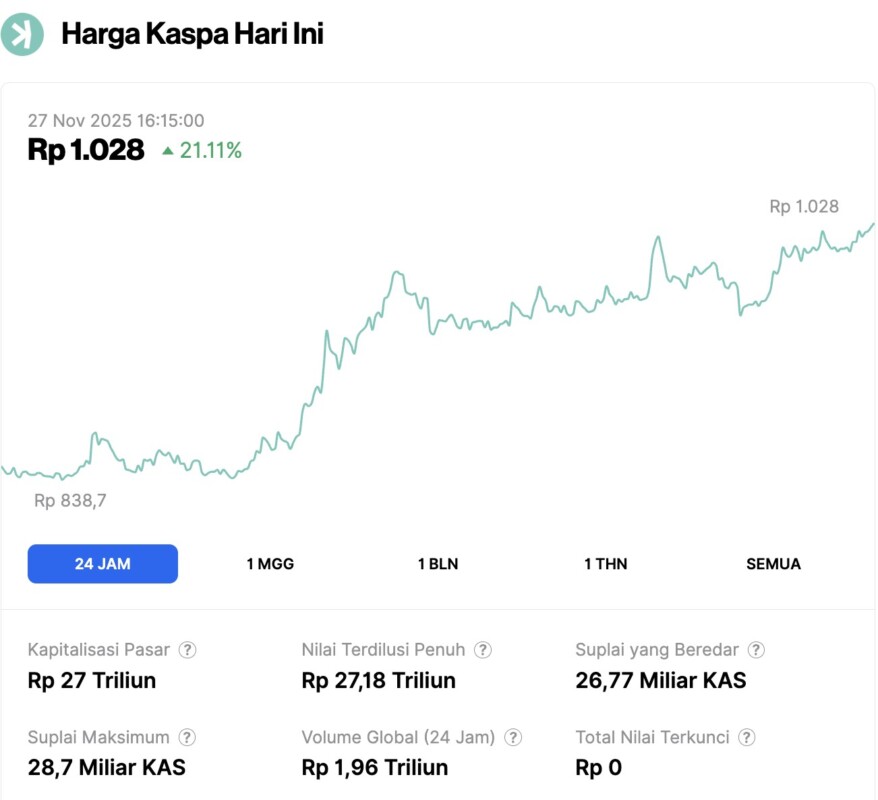Click the Rp 1.028 label on chart

coord(805,207)
